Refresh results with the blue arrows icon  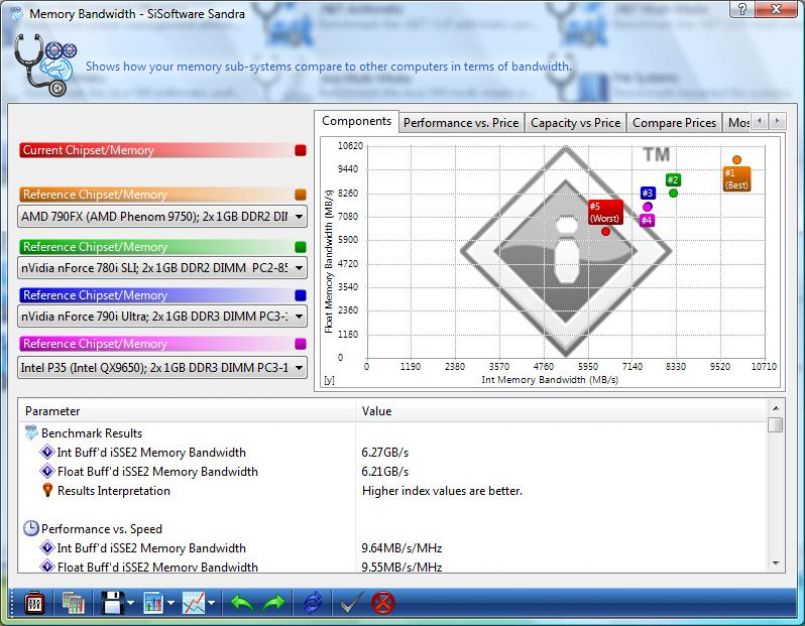tap(313, 602)
